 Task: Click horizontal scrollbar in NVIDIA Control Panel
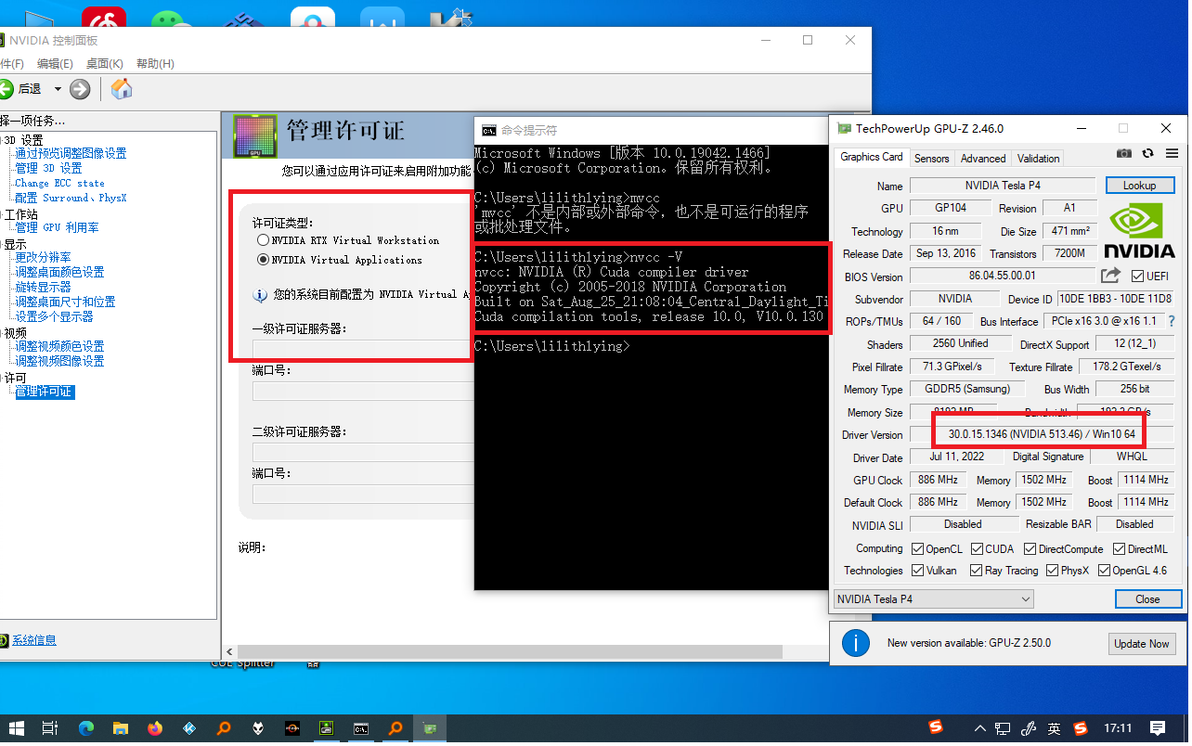[x=510, y=652]
